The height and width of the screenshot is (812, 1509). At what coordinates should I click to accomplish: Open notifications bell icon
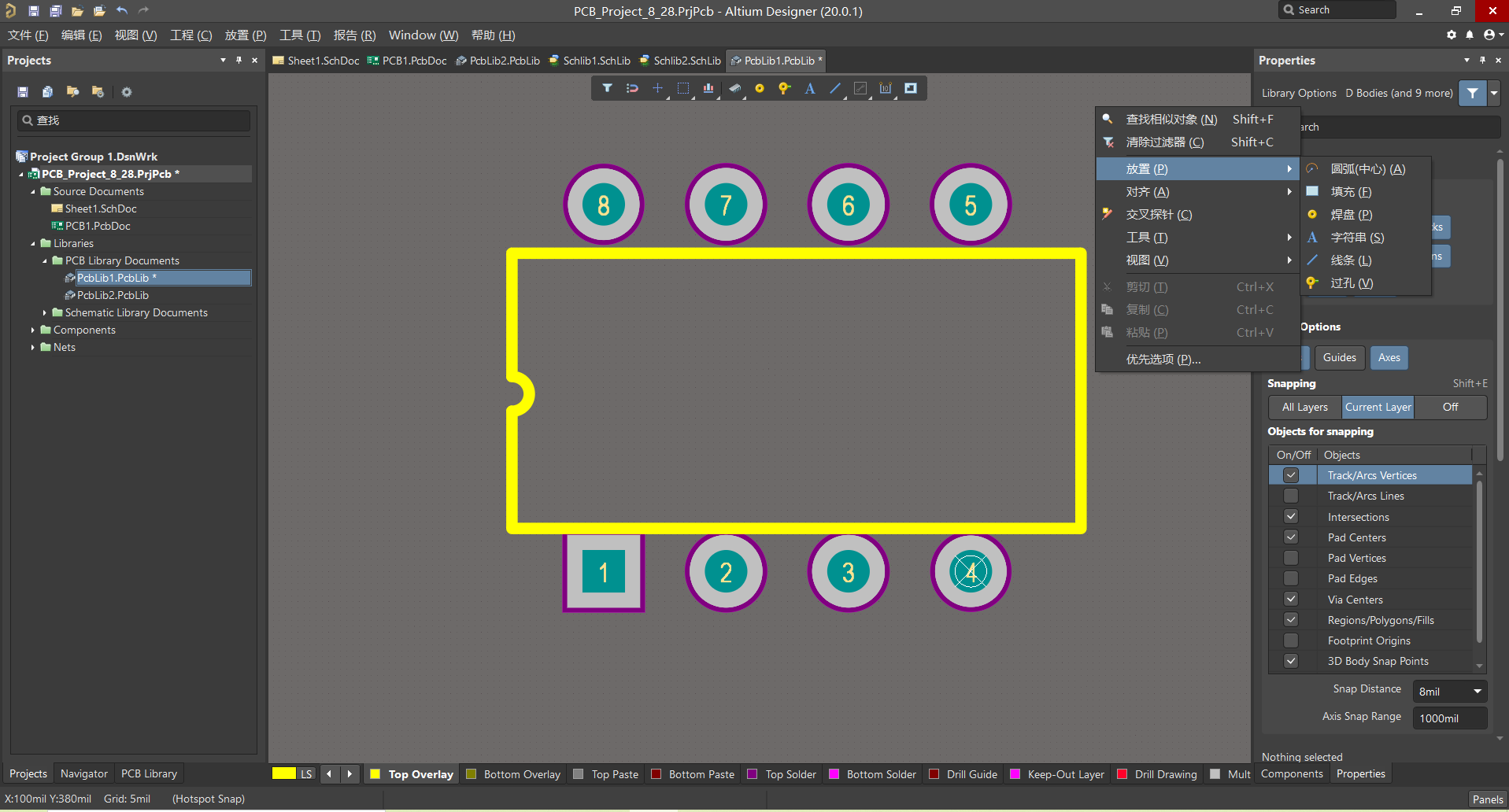pos(1470,35)
